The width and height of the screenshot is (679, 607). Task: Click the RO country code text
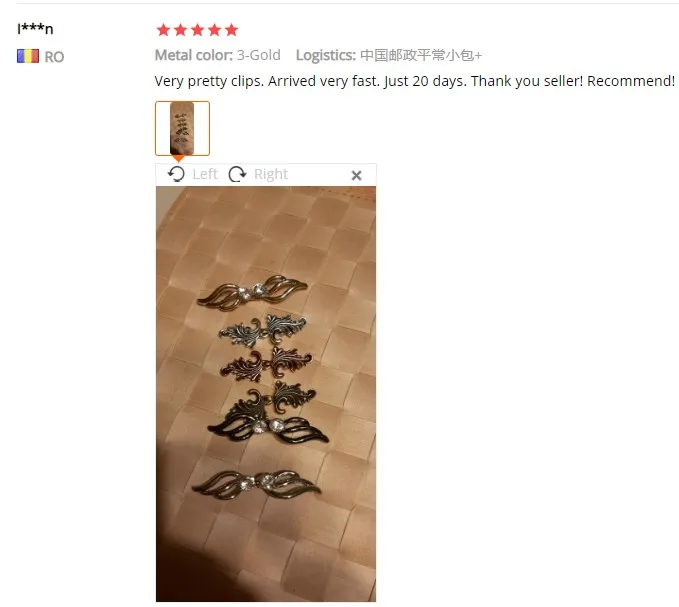pos(54,57)
